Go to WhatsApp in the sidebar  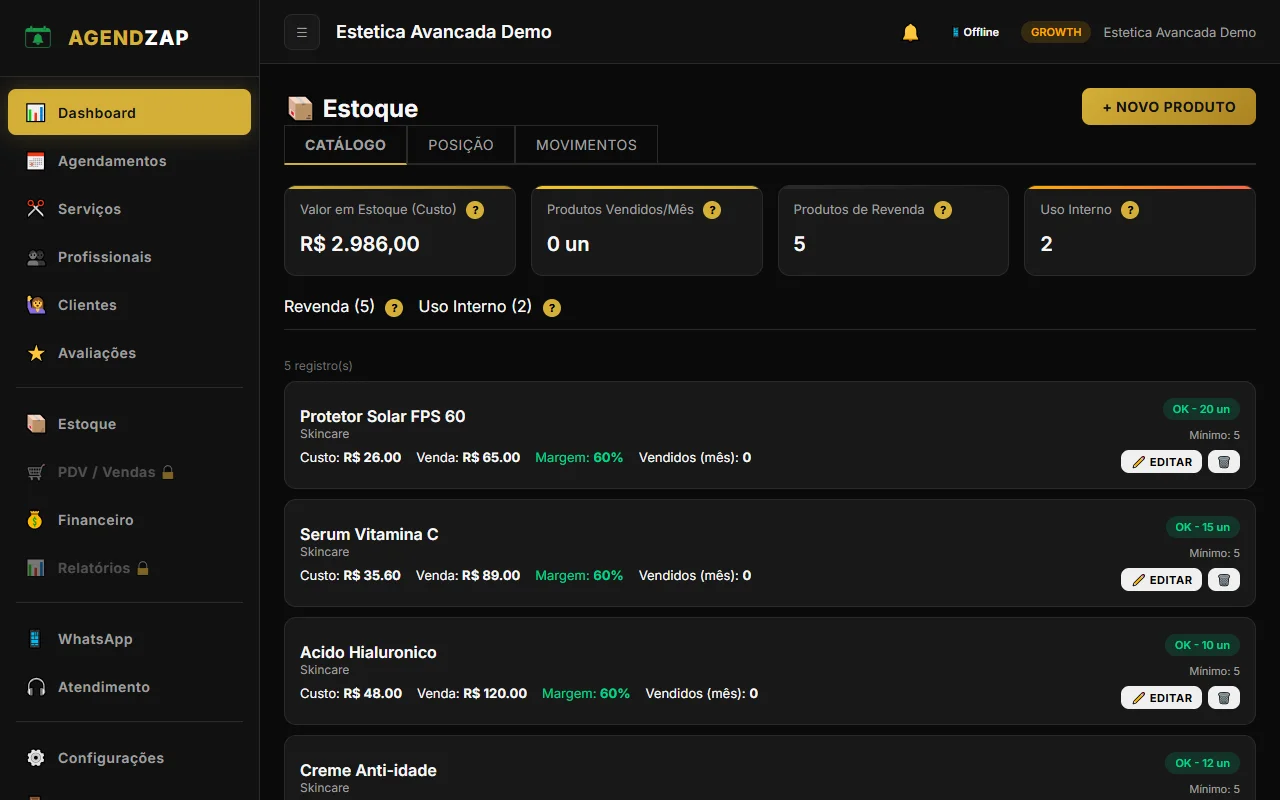point(95,639)
